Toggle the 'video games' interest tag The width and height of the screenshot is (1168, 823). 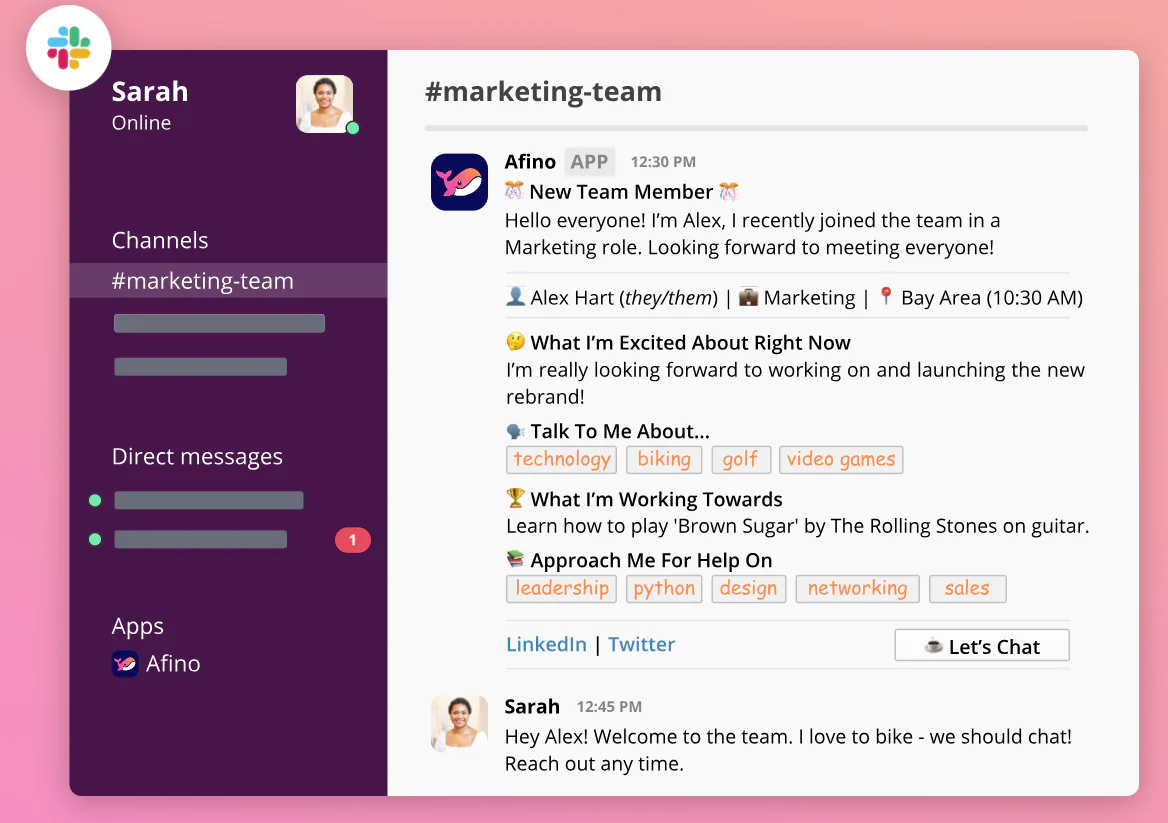coord(841,459)
